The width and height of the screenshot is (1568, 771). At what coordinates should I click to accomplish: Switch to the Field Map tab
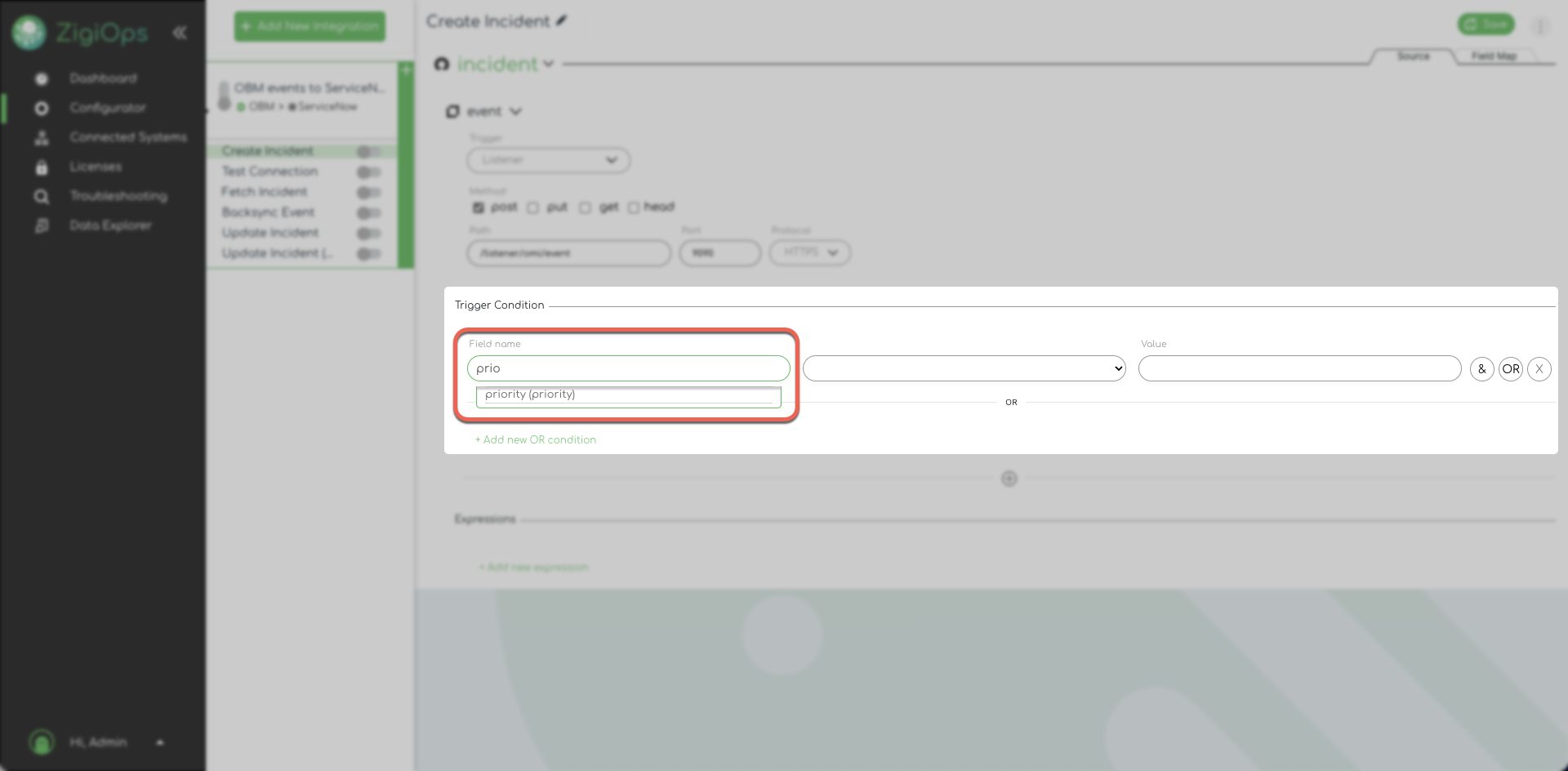1494,56
